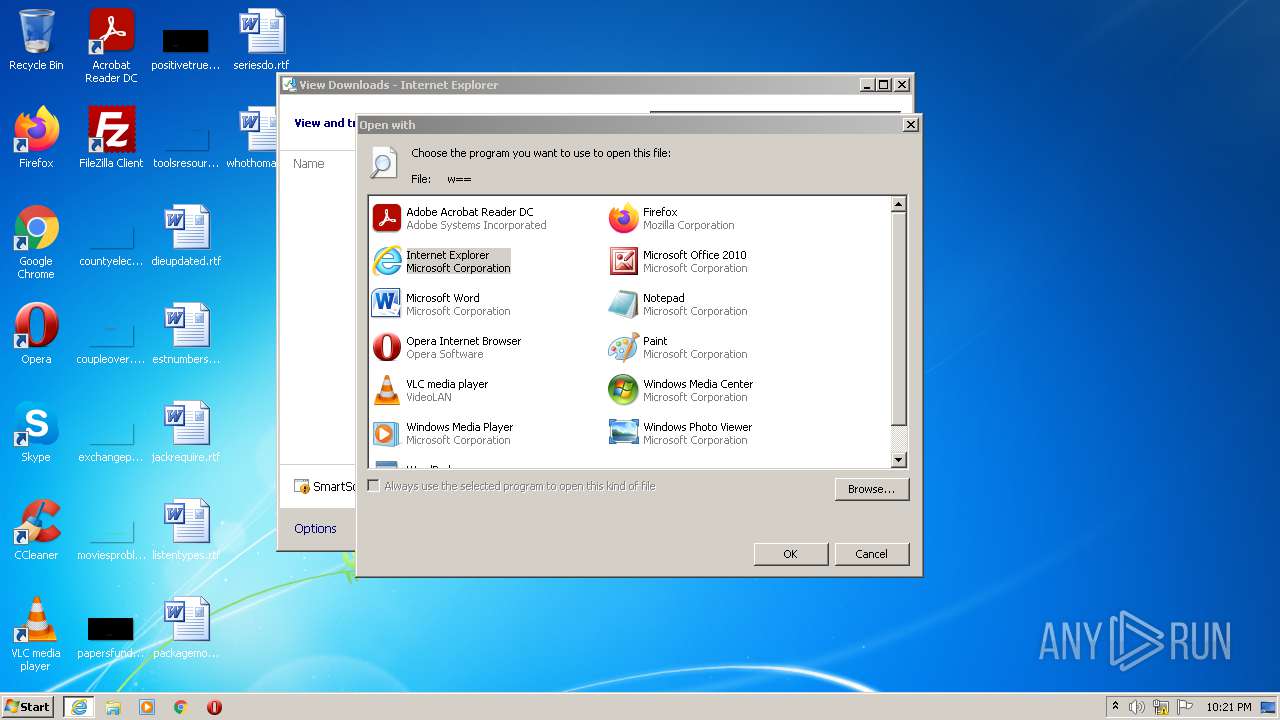The image size is (1280, 720).
Task: Launch Opera from taskbar
Action: 214,707
